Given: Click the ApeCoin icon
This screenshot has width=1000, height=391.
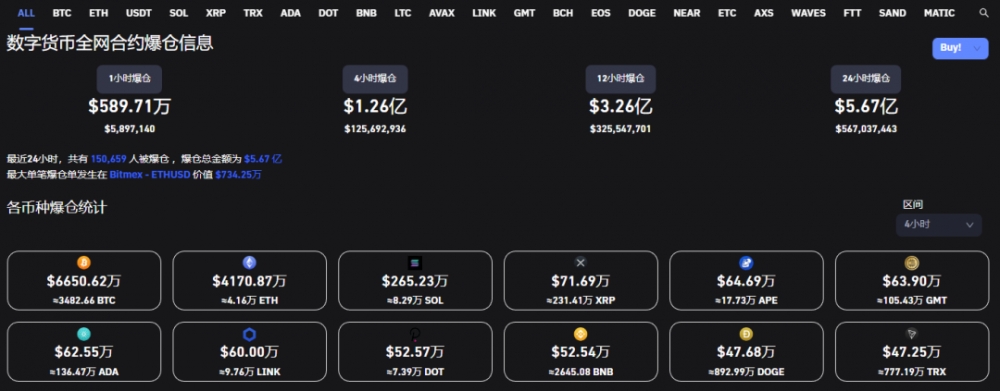Looking at the screenshot, I should click(746, 263).
